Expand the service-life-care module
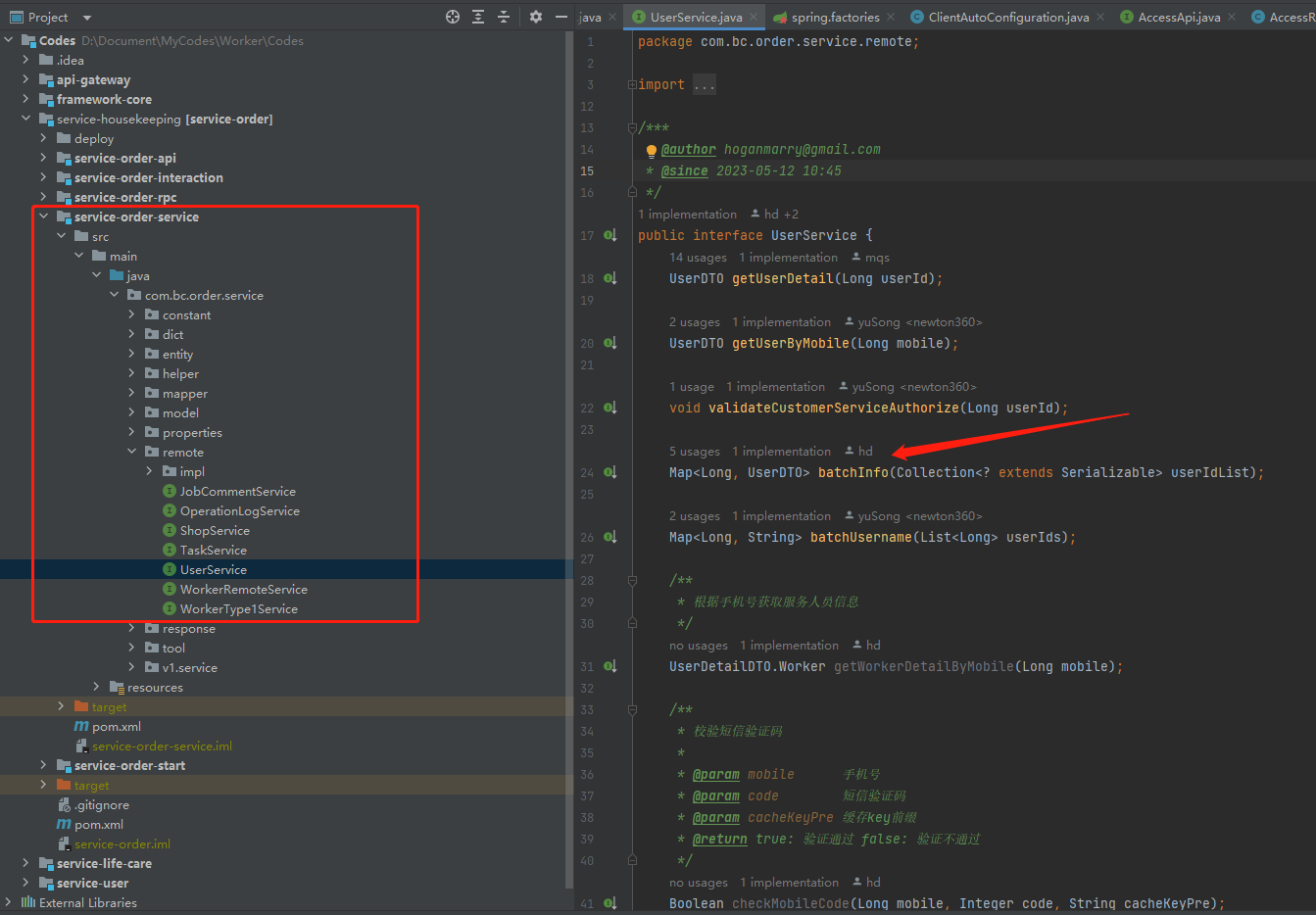Image resolution: width=1316 pixels, height=915 pixels. point(26,863)
